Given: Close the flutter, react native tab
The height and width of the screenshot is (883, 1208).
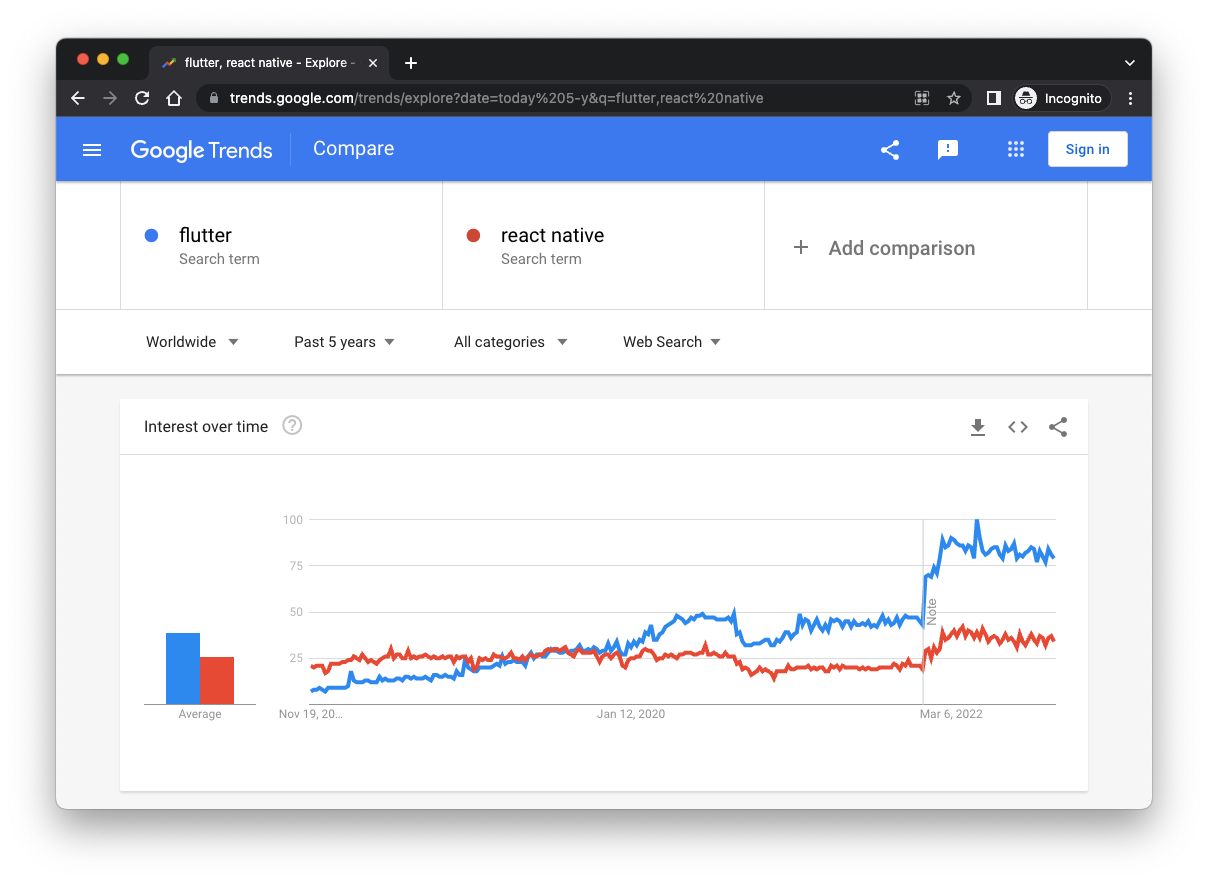Looking at the screenshot, I should (373, 63).
